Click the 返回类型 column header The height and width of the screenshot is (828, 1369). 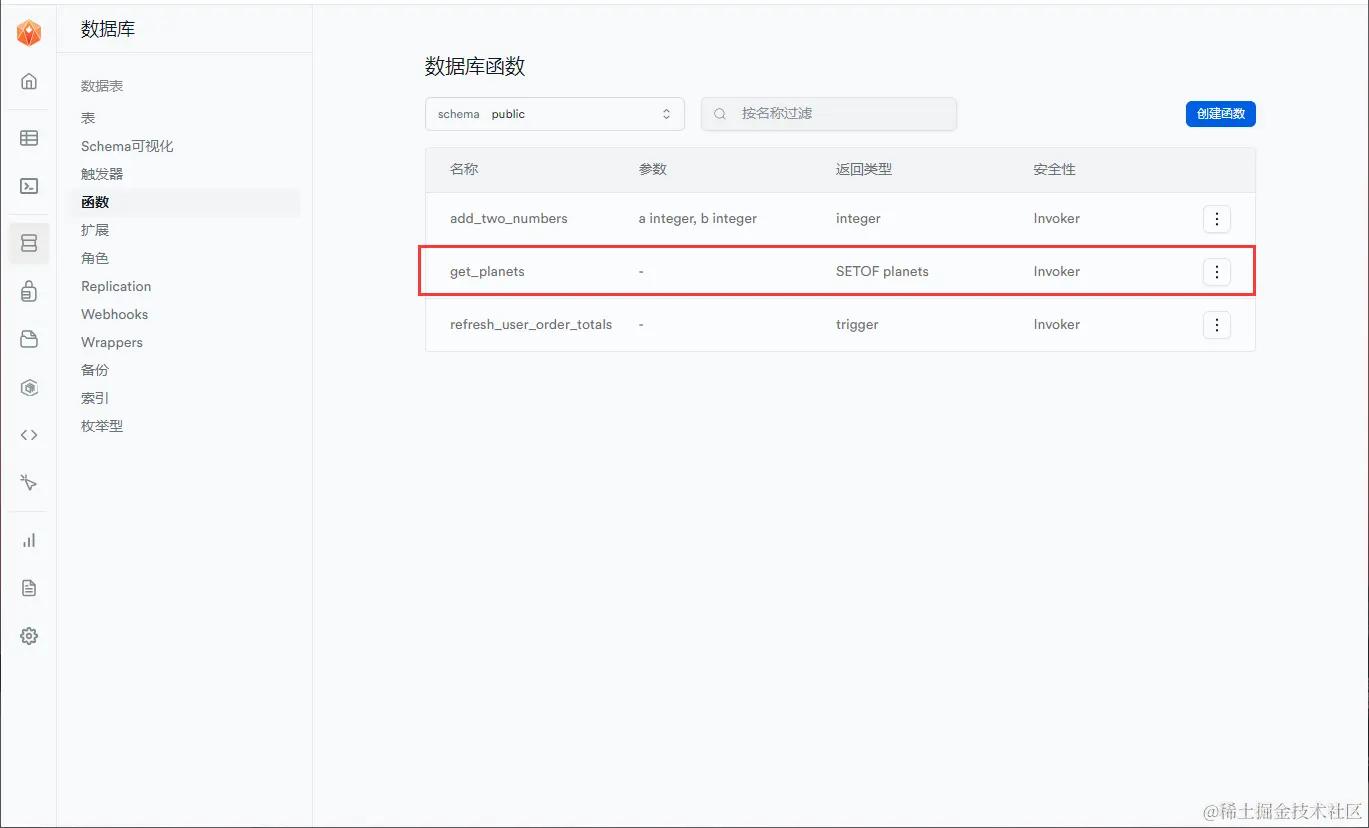864,170
